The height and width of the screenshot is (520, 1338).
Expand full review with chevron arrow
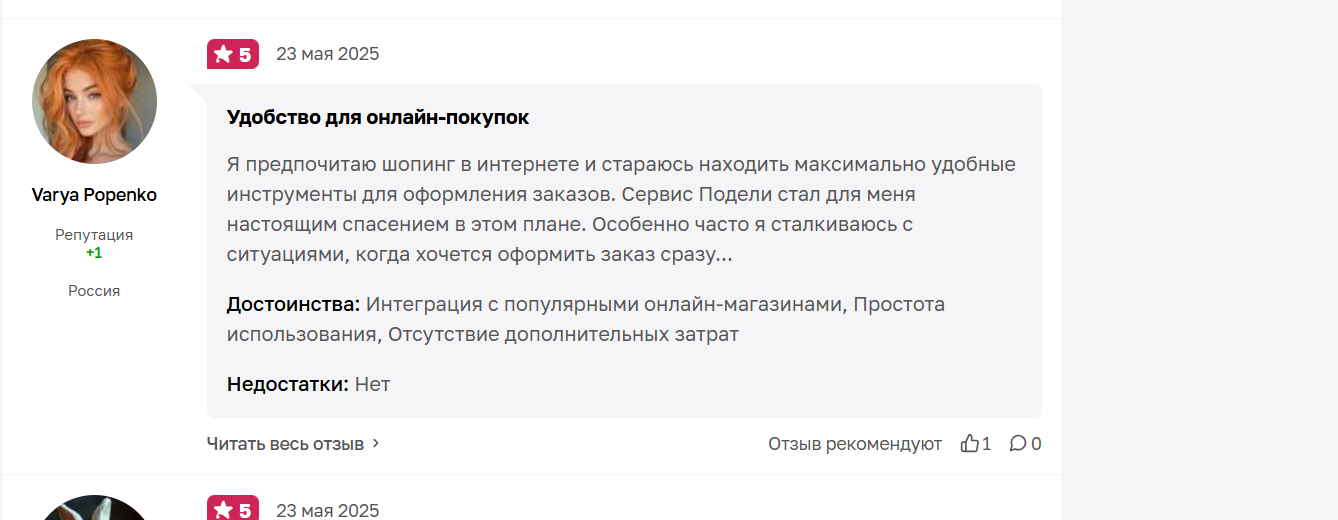click(376, 443)
